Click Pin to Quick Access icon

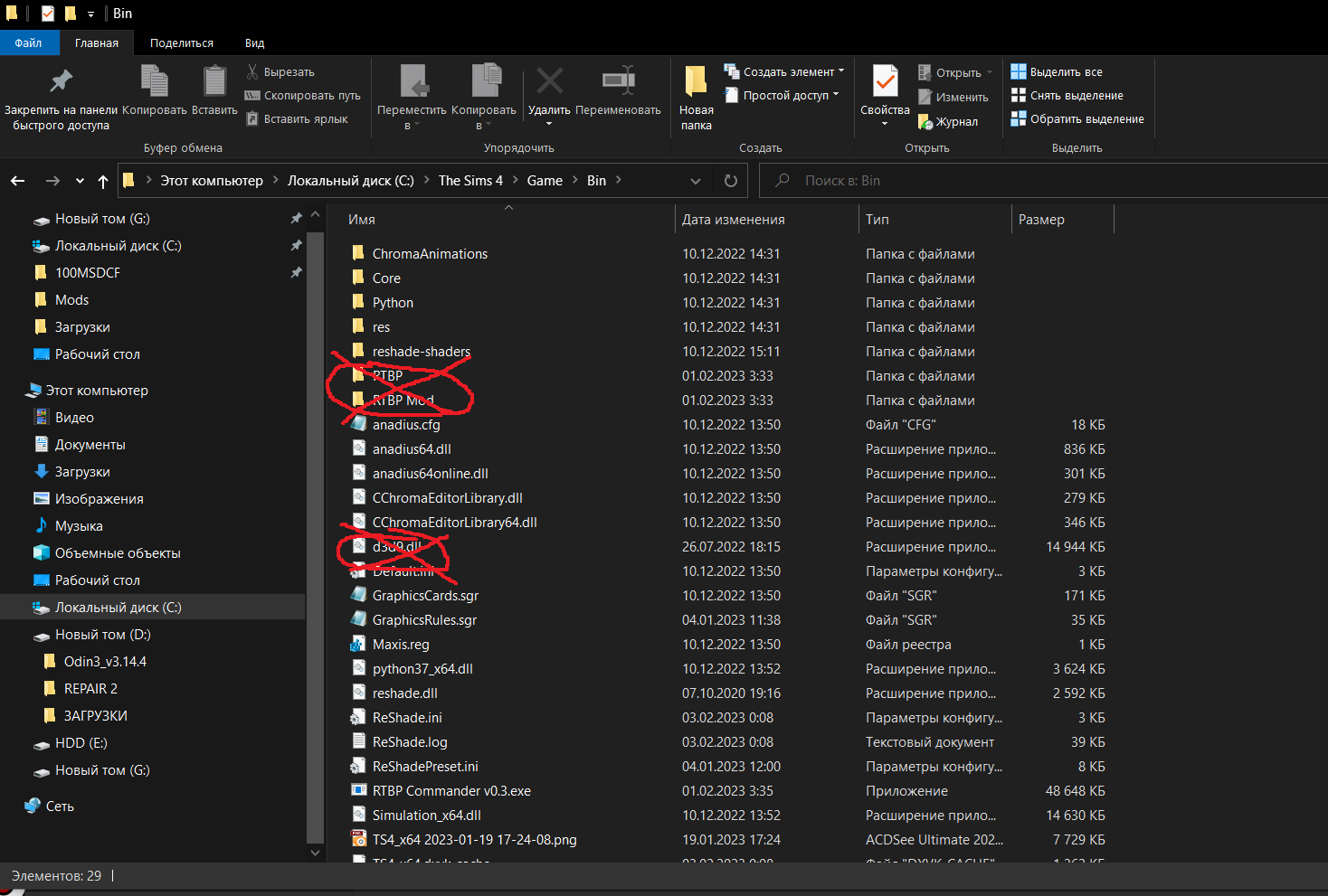click(61, 81)
